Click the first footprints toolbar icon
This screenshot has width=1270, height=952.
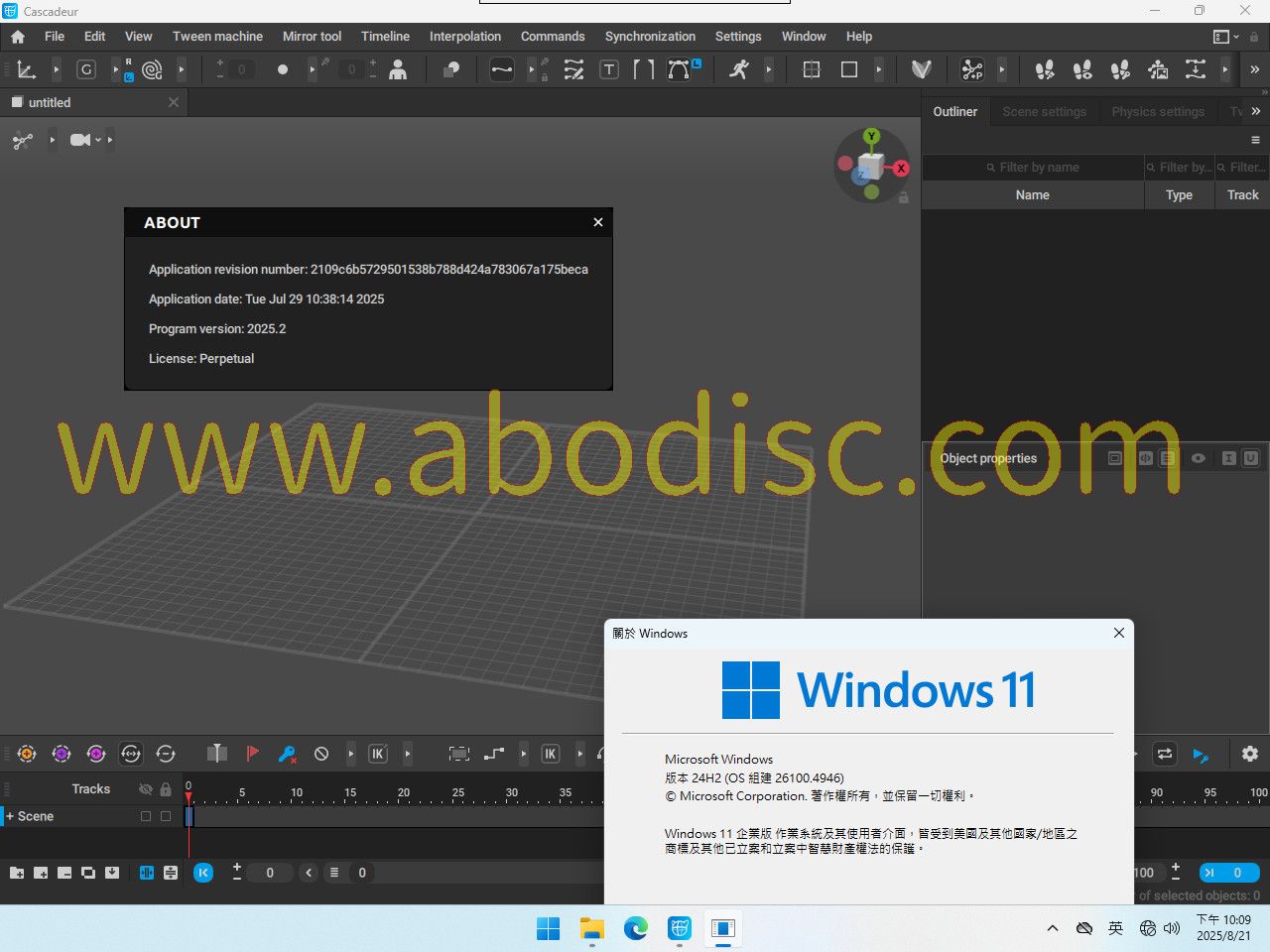pyautogui.click(x=1045, y=69)
